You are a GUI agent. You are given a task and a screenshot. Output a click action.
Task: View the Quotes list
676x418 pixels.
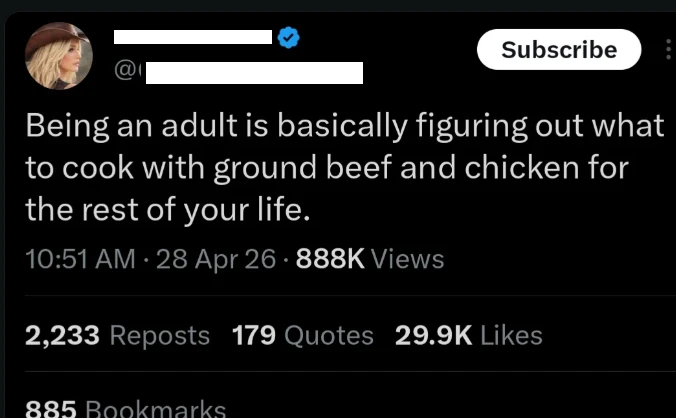(329, 335)
